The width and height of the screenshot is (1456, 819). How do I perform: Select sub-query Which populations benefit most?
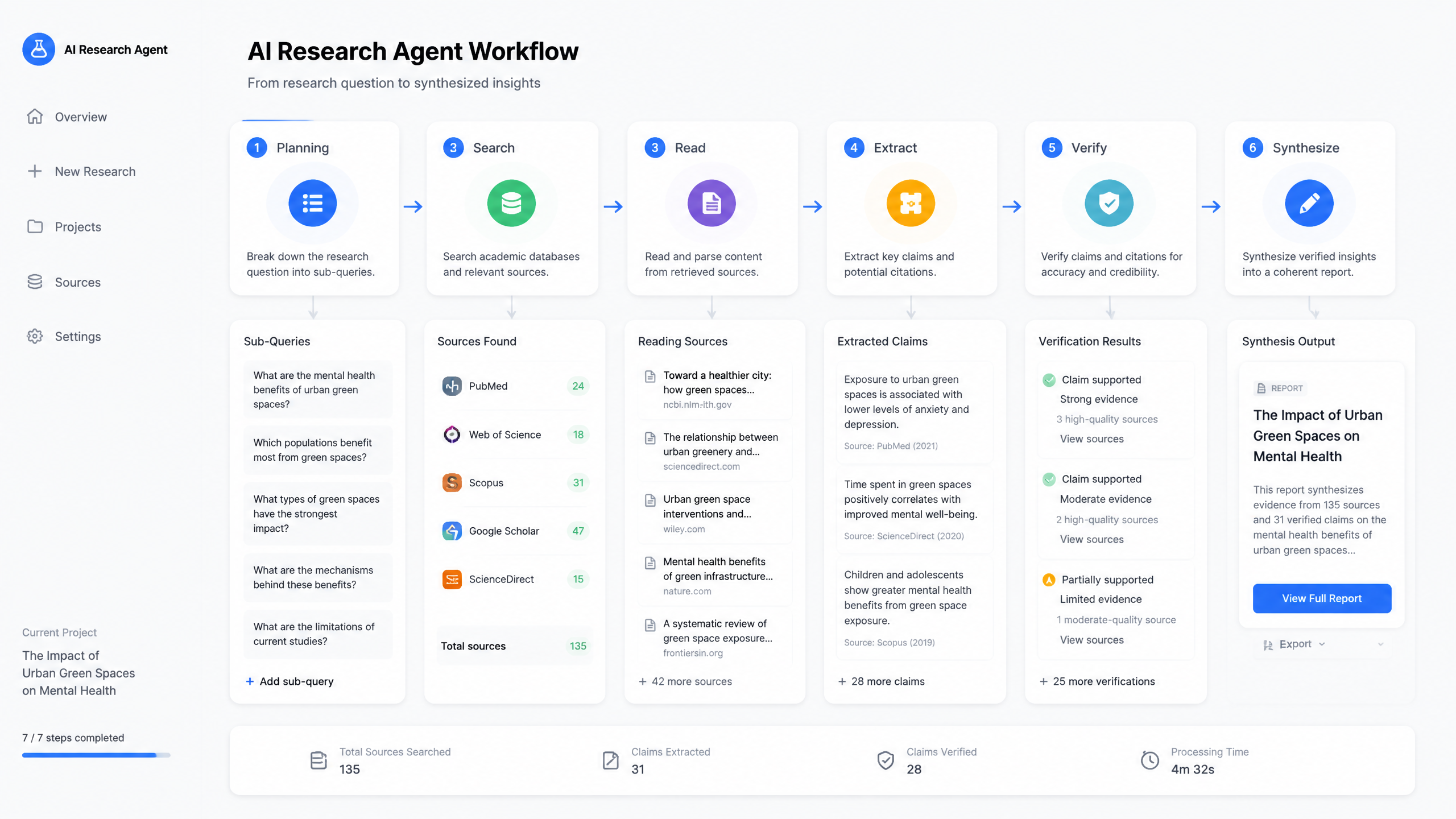[x=318, y=450]
